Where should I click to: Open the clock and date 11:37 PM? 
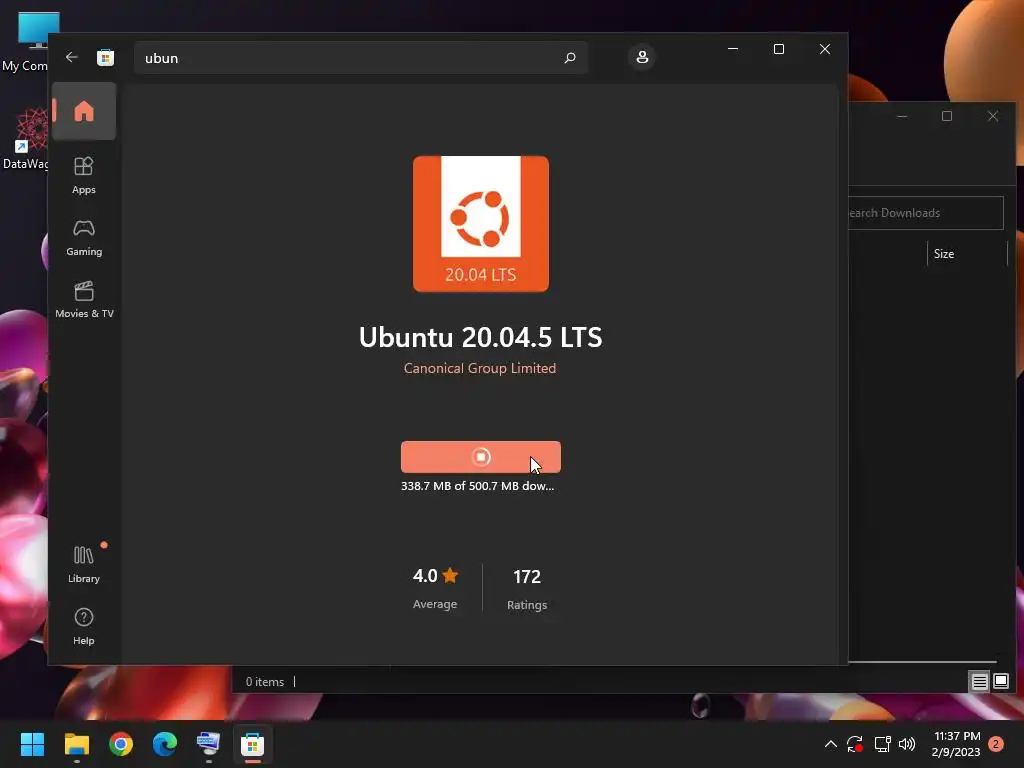[x=957, y=744]
